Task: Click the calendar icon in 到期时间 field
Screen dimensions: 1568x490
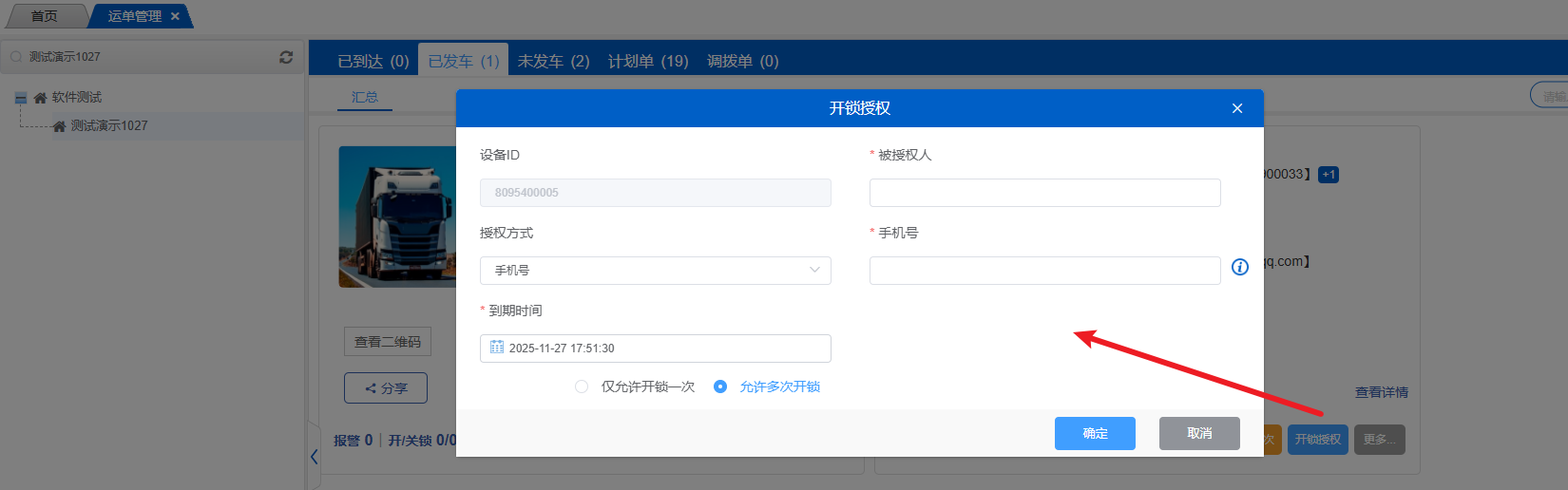Action: click(497, 348)
